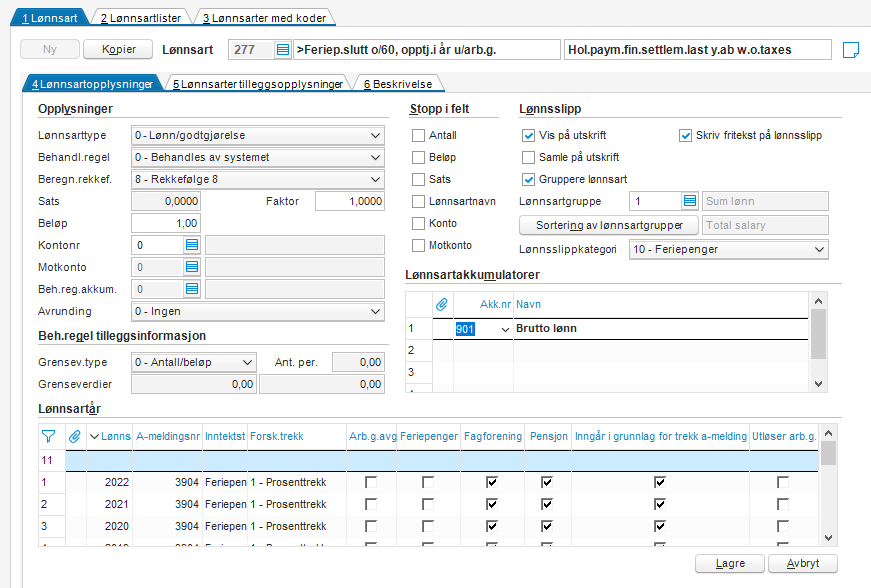Click the Lønnsartår table scrollbar down arrow
The height and width of the screenshot is (588, 871).
pos(828,537)
